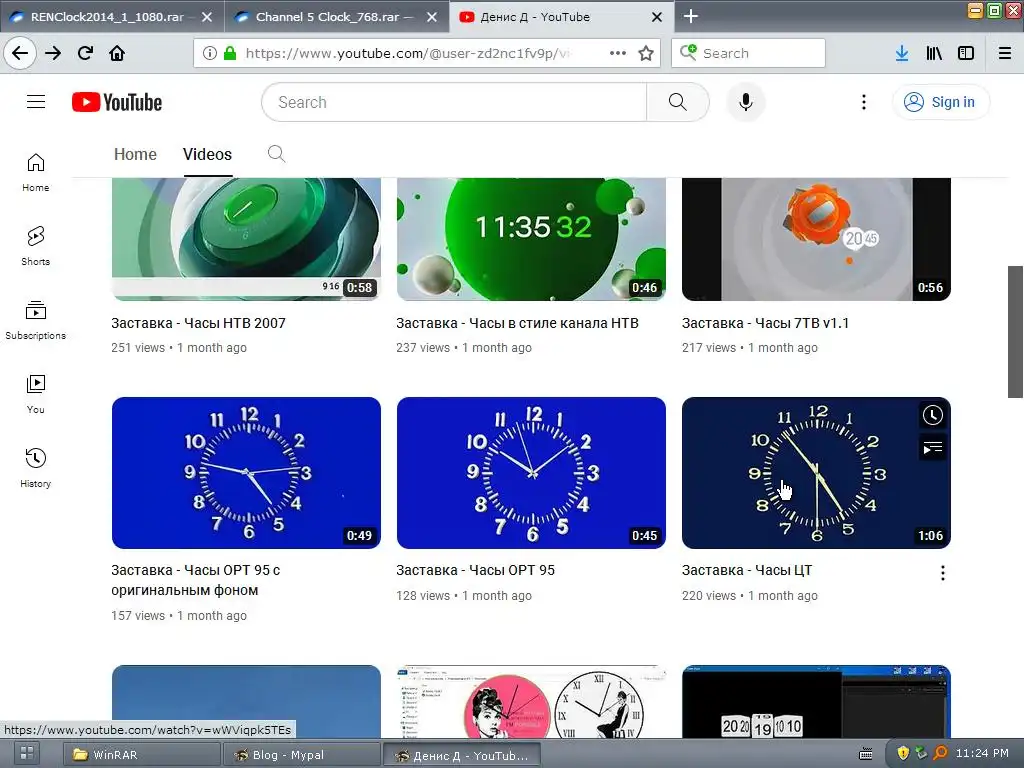Open the YouTube guide hamburger menu
The height and width of the screenshot is (768, 1024).
[36, 102]
